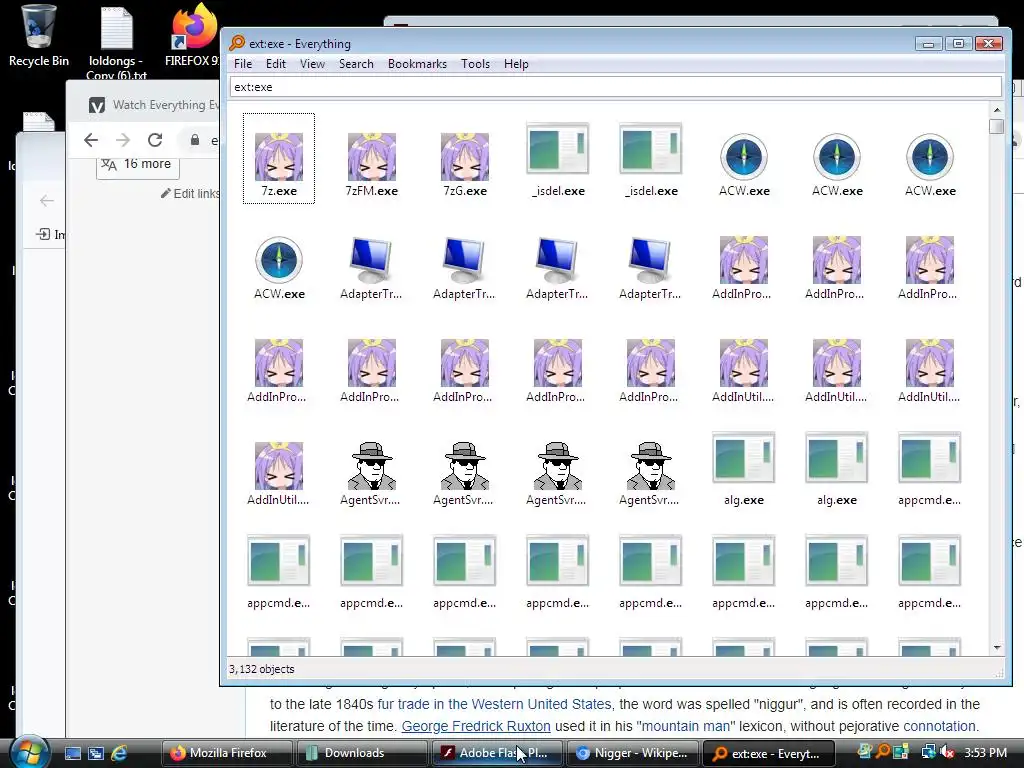
Task: Click the vertical scrollbar thumb in Everything
Action: [997, 126]
